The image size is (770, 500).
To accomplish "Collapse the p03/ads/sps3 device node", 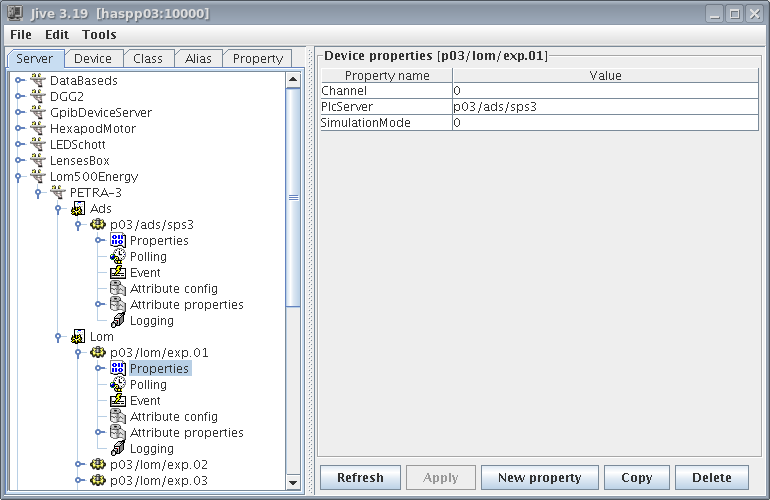I will [78, 225].
